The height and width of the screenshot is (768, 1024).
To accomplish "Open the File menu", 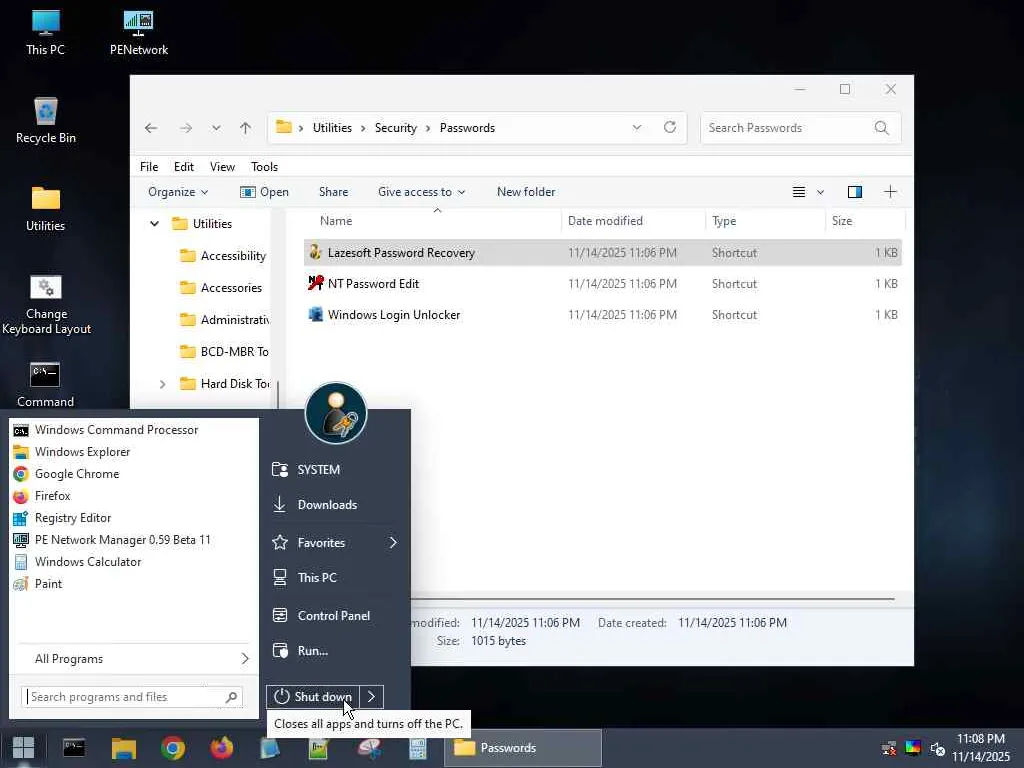I will pos(149,167).
